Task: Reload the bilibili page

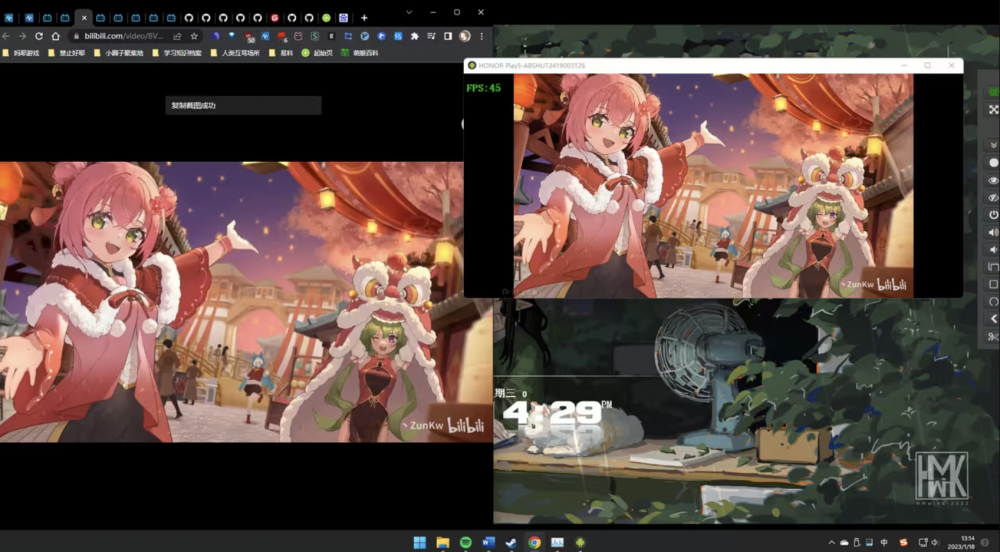Action: [x=39, y=36]
